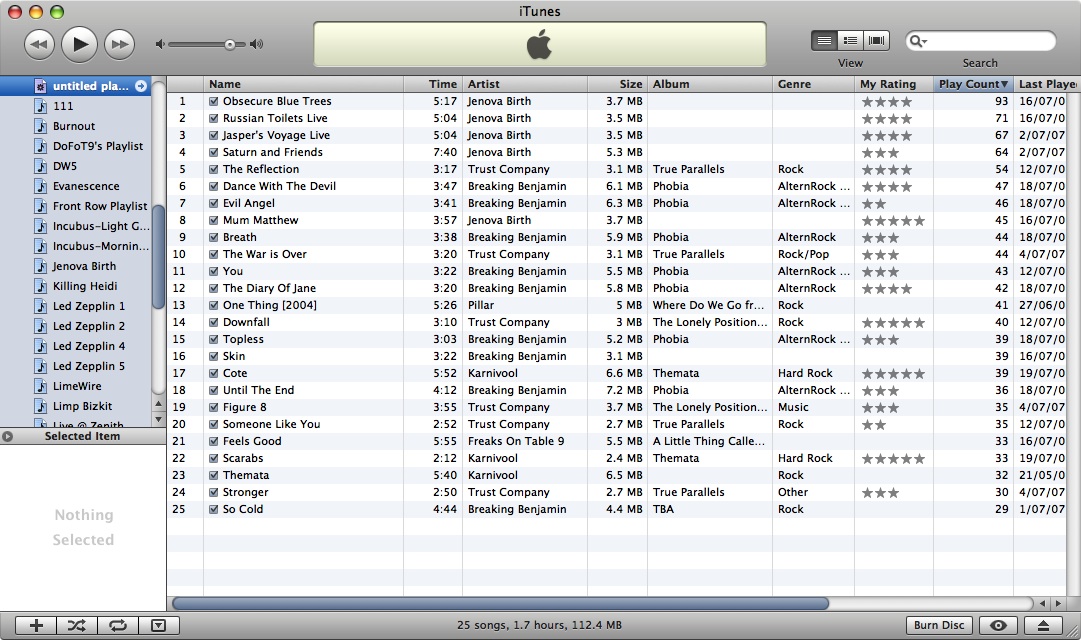This screenshot has height=640, width=1081.
Task: Reverse Play Count sort order arrow
Action: pos(1004,84)
